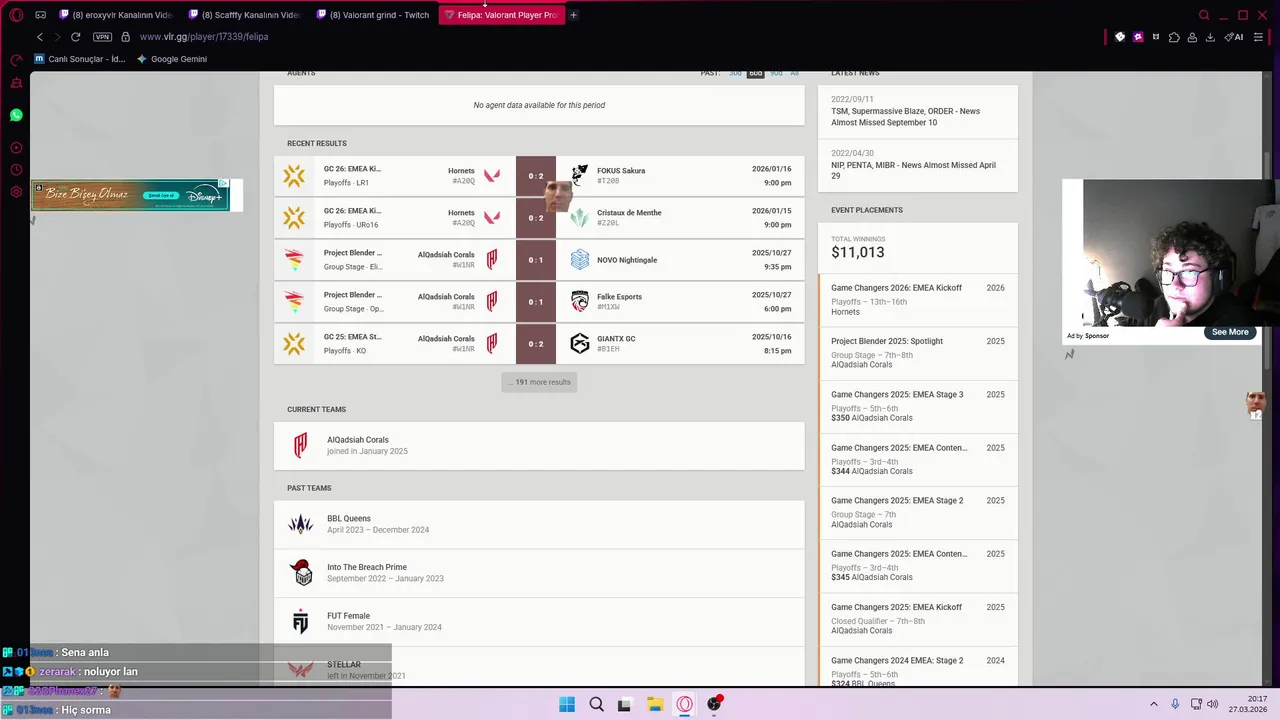Filter agents by past 30d
Screen dimensions: 1280x720
pos(735,73)
